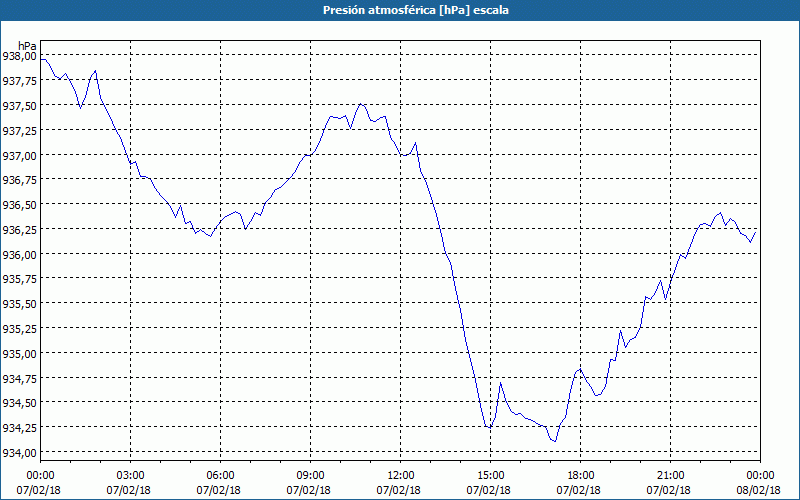The image size is (800, 500).
Task: Click the 937,25 y-axis value
Action: (x=18, y=131)
